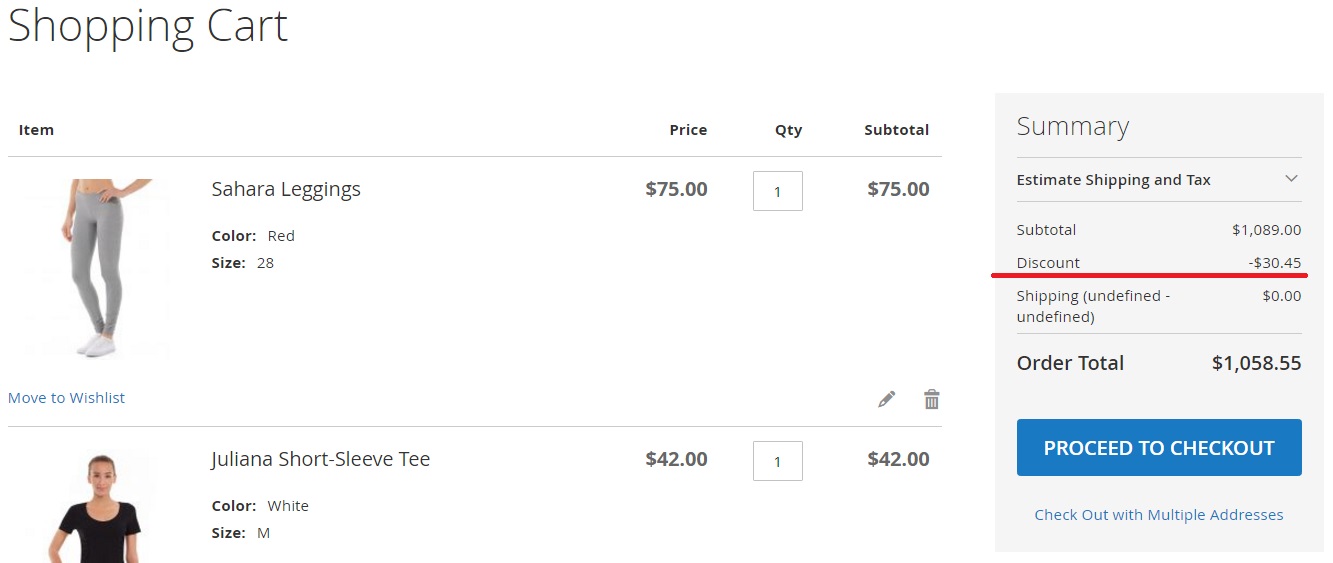Open the Juliana Short-Sleeve Tee product link
The width and height of the screenshot is (1333, 563).
(x=320, y=459)
